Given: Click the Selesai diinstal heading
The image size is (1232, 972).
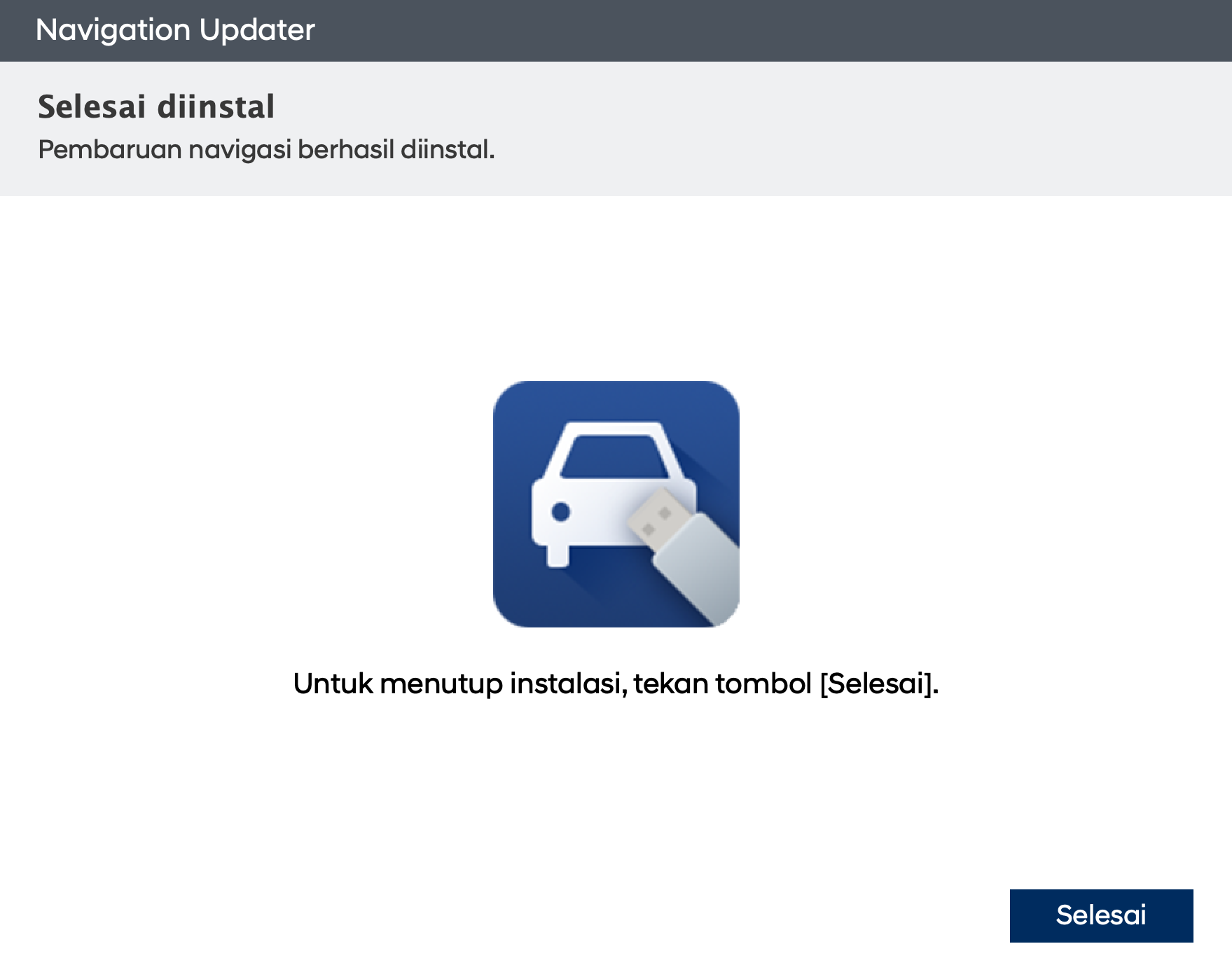Looking at the screenshot, I should click(x=156, y=107).
